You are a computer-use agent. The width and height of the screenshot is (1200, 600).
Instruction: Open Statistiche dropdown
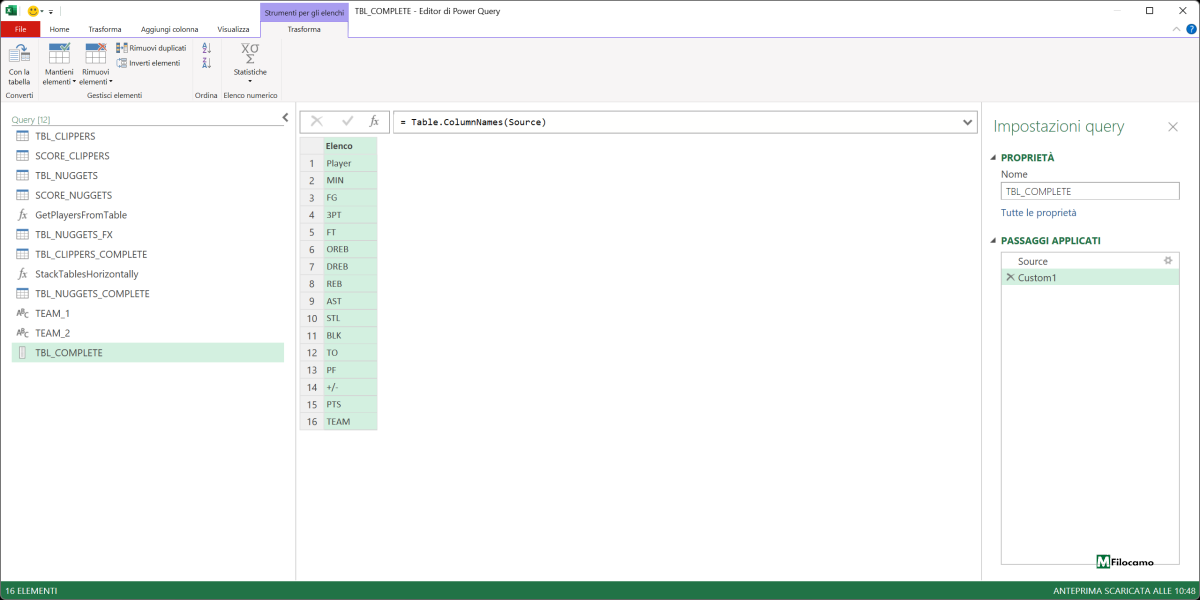click(x=250, y=64)
